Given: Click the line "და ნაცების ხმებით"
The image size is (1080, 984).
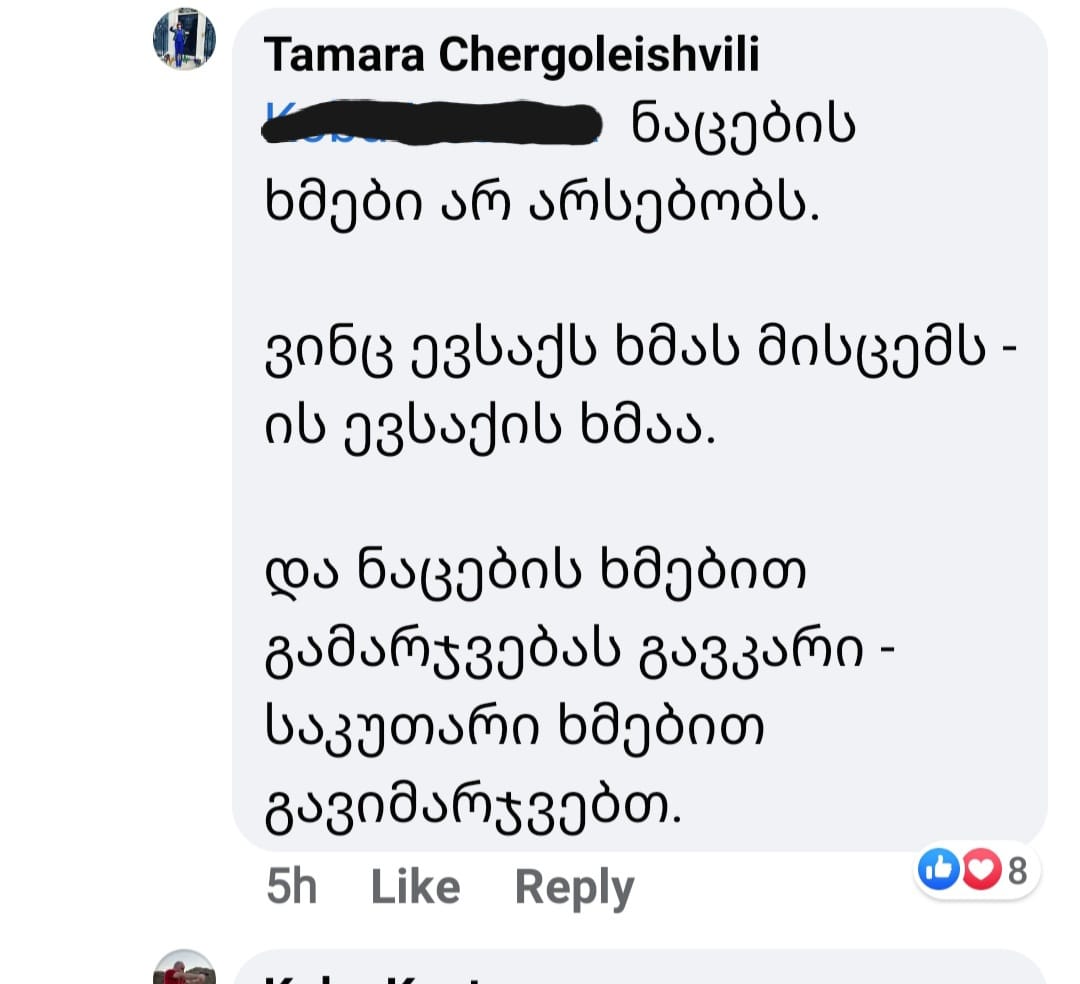Looking at the screenshot, I should click(x=535, y=574).
